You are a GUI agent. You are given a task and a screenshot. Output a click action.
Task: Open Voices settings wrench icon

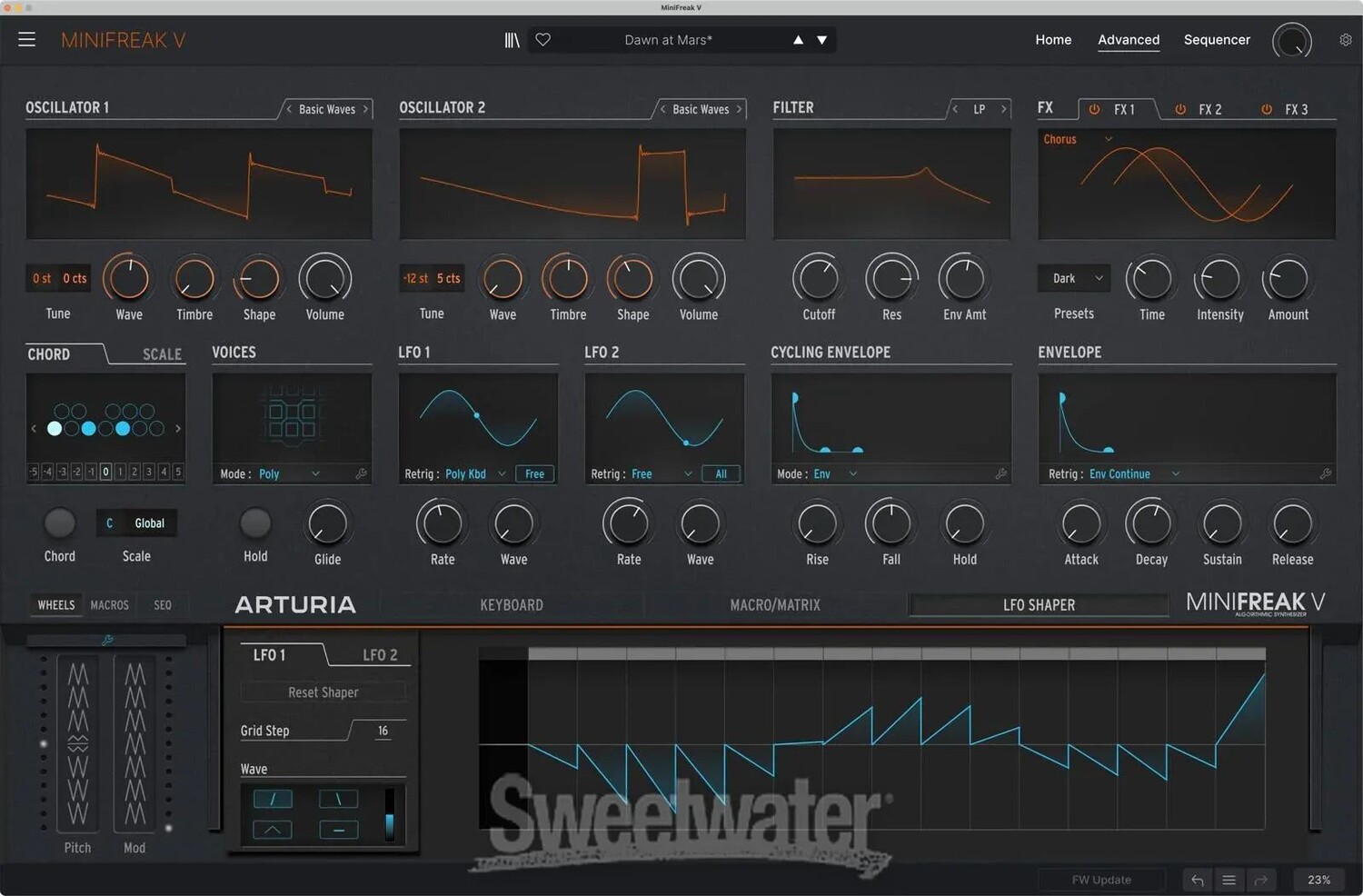pos(361,473)
